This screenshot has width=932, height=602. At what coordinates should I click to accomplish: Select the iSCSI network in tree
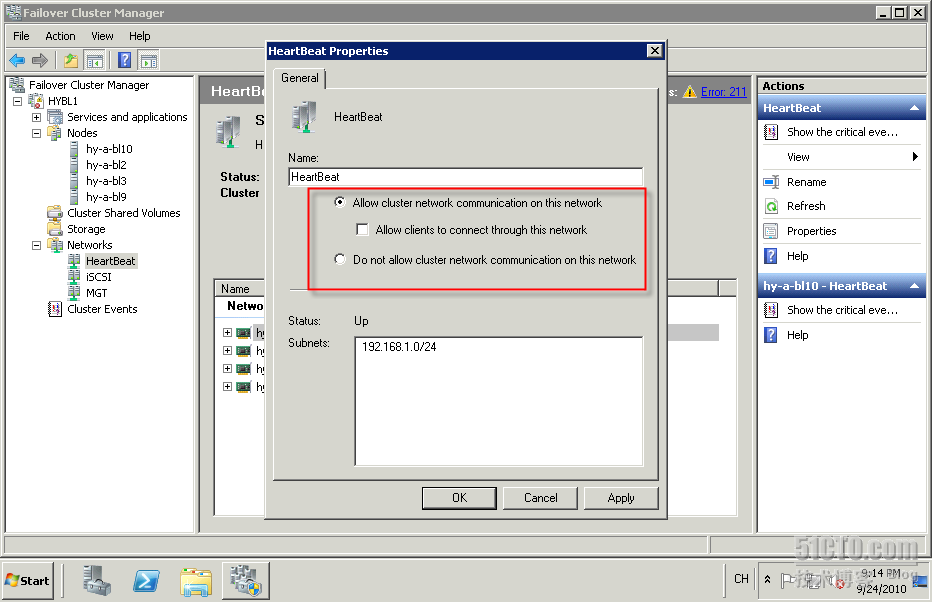click(x=98, y=277)
